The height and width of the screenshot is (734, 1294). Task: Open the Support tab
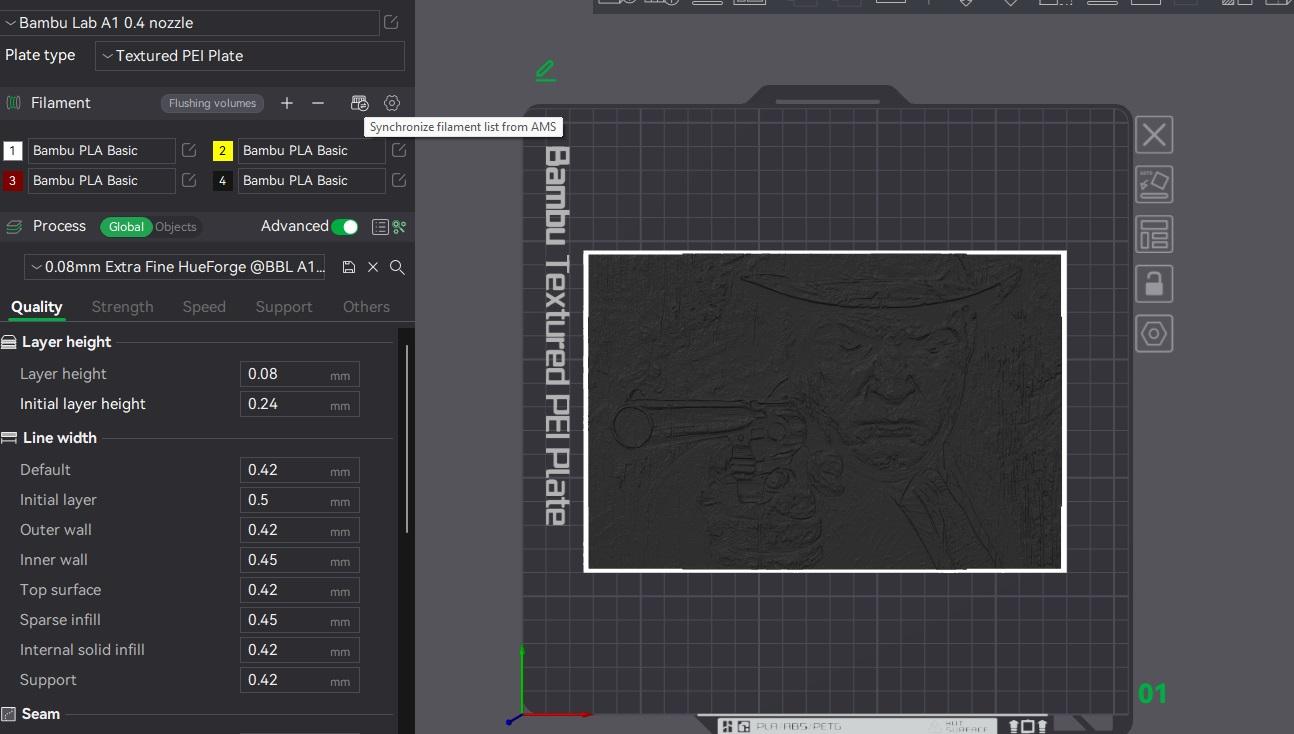[284, 307]
